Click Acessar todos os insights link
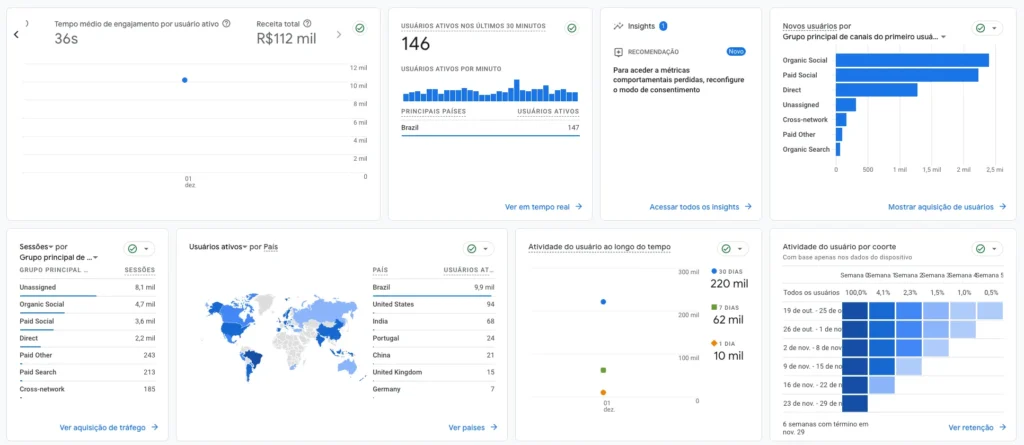 [x=699, y=207]
